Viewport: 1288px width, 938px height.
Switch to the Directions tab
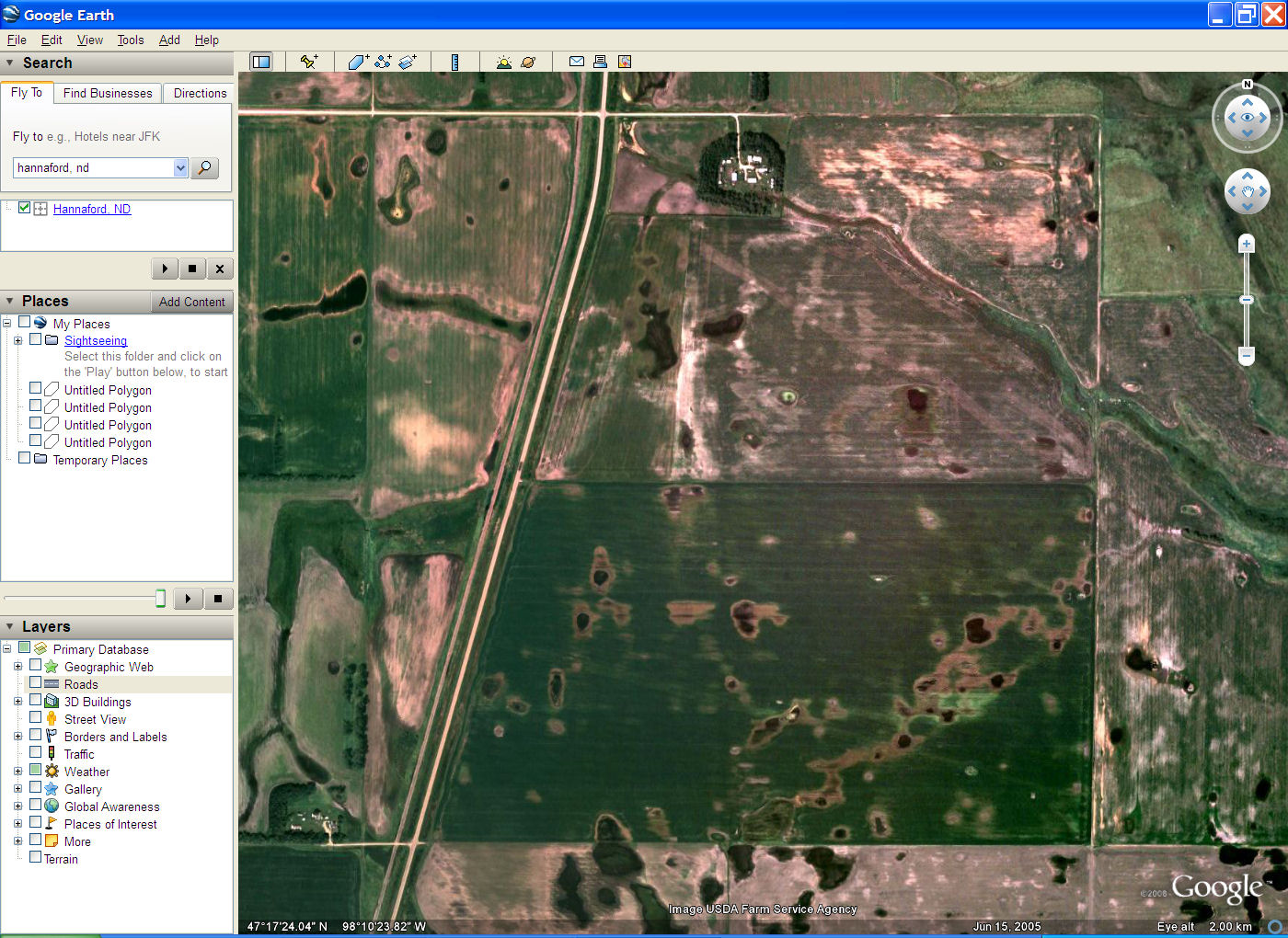[x=200, y=93]
